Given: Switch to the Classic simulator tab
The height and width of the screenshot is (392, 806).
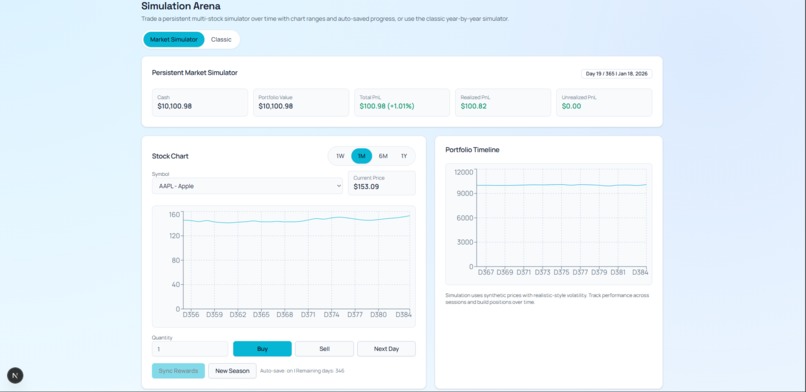Looking at the screenshot, I should (x=221, y=40).
